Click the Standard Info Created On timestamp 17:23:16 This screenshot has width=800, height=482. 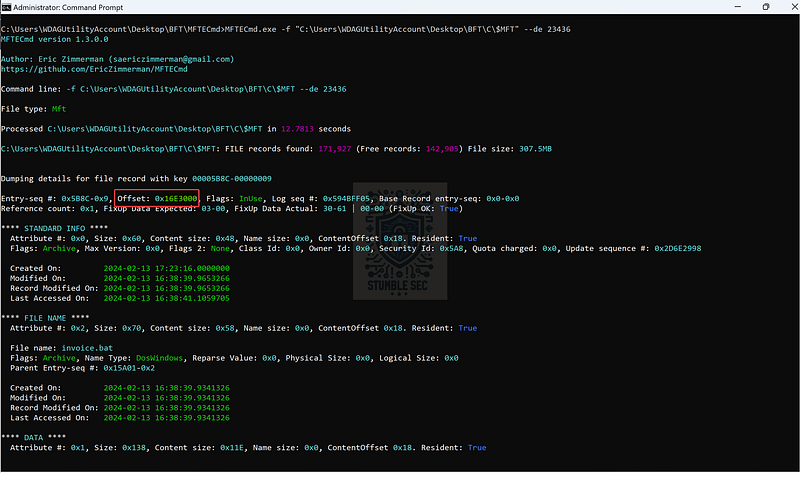[166, 268]
